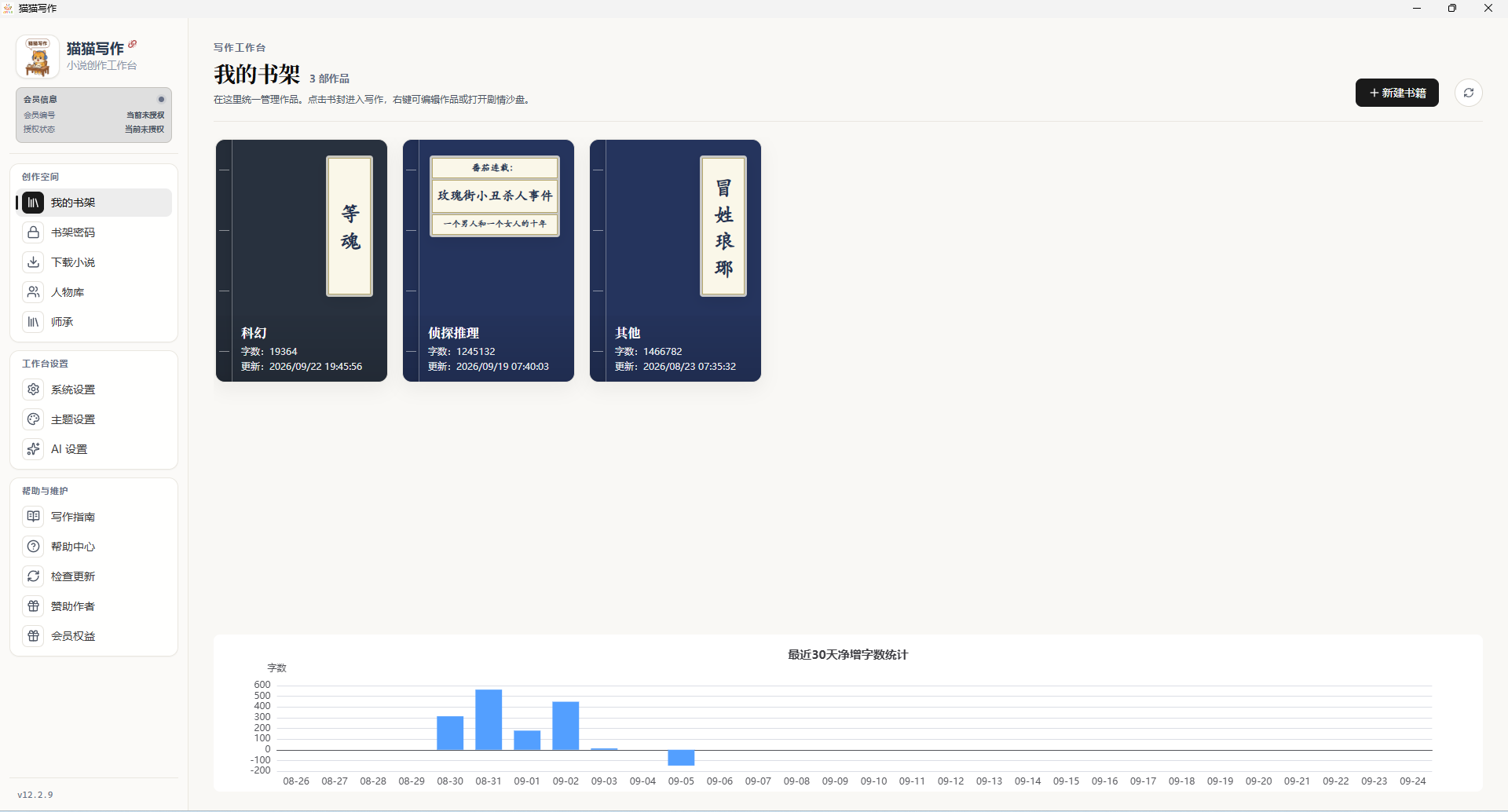The image size is (1508, 812).
Task: Click 字数: 1466782 text
Action: (648, 352)
